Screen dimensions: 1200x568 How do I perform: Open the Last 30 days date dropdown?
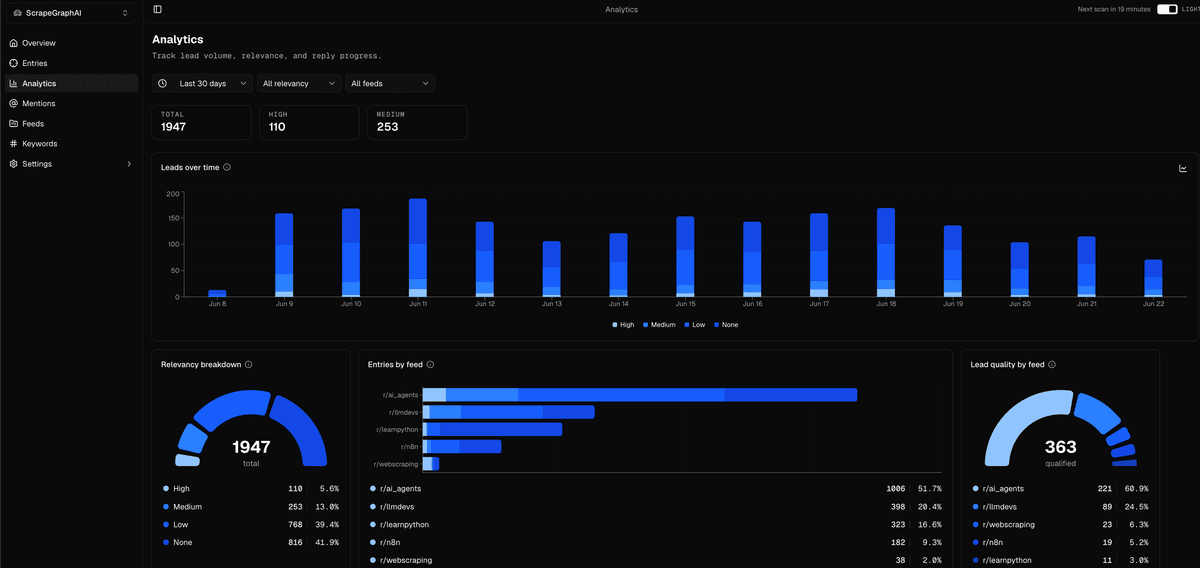click(x=203, y=84)
